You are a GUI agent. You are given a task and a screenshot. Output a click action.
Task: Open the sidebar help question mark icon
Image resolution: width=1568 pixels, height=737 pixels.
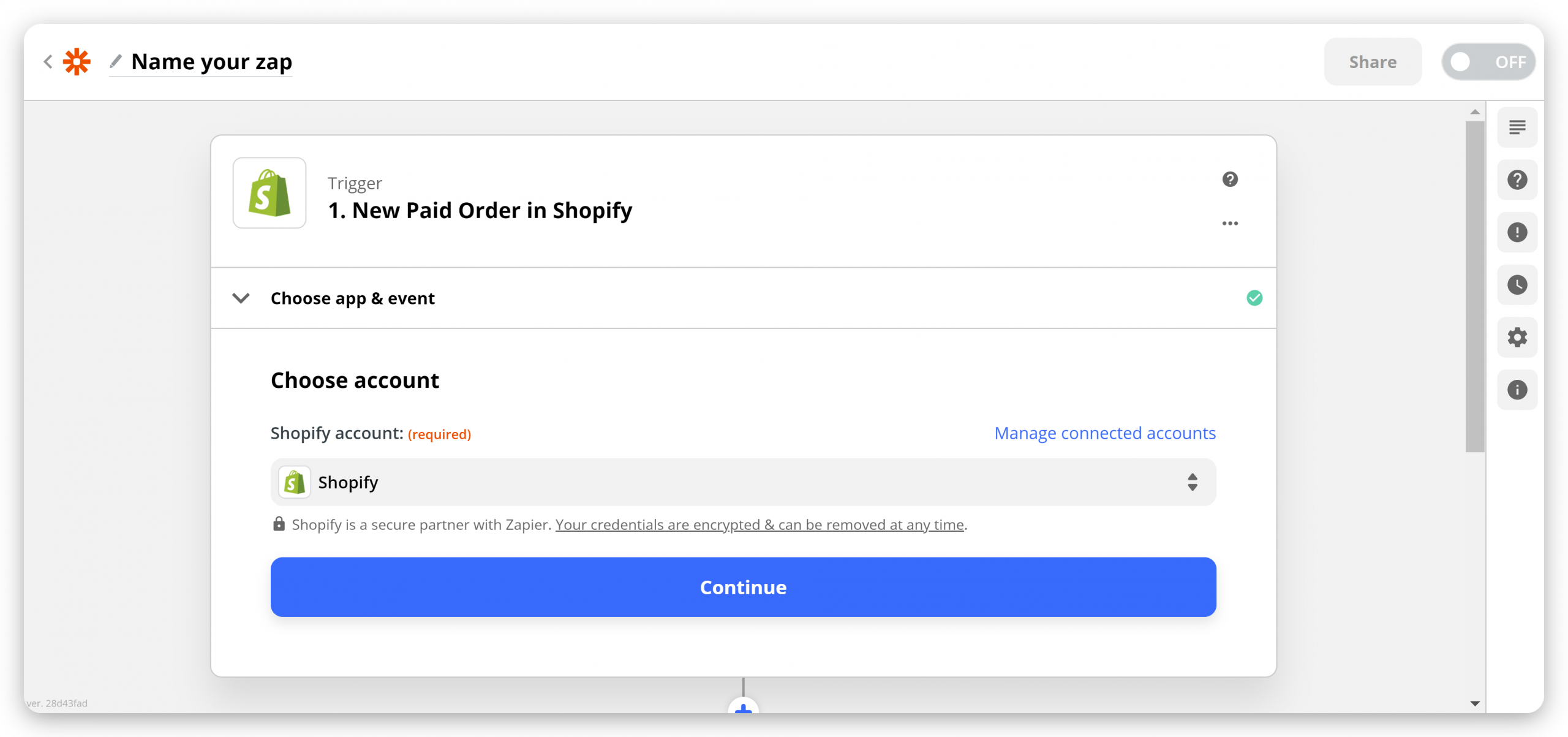click(x=1517, y=180)
